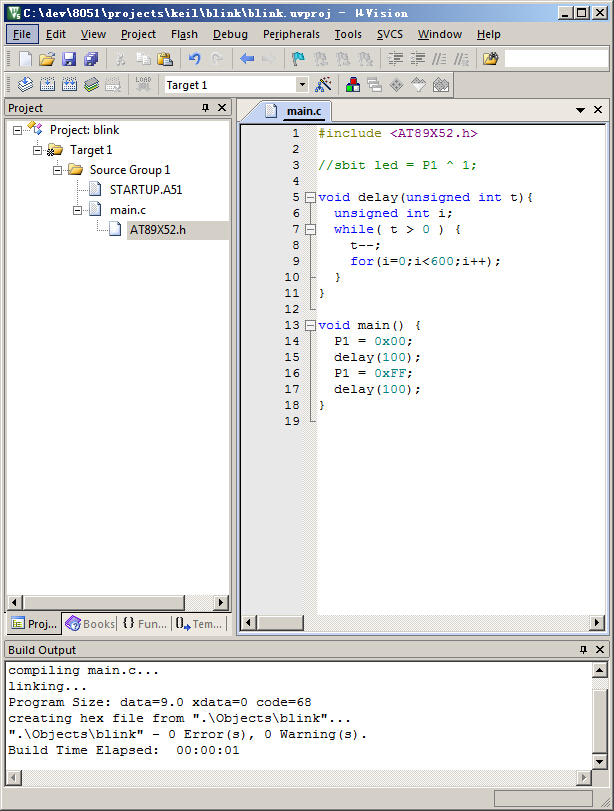Image resolution: width=614 pixels, height=811 pixels.
Task: Close the Project panel
Action: [222, 108]
